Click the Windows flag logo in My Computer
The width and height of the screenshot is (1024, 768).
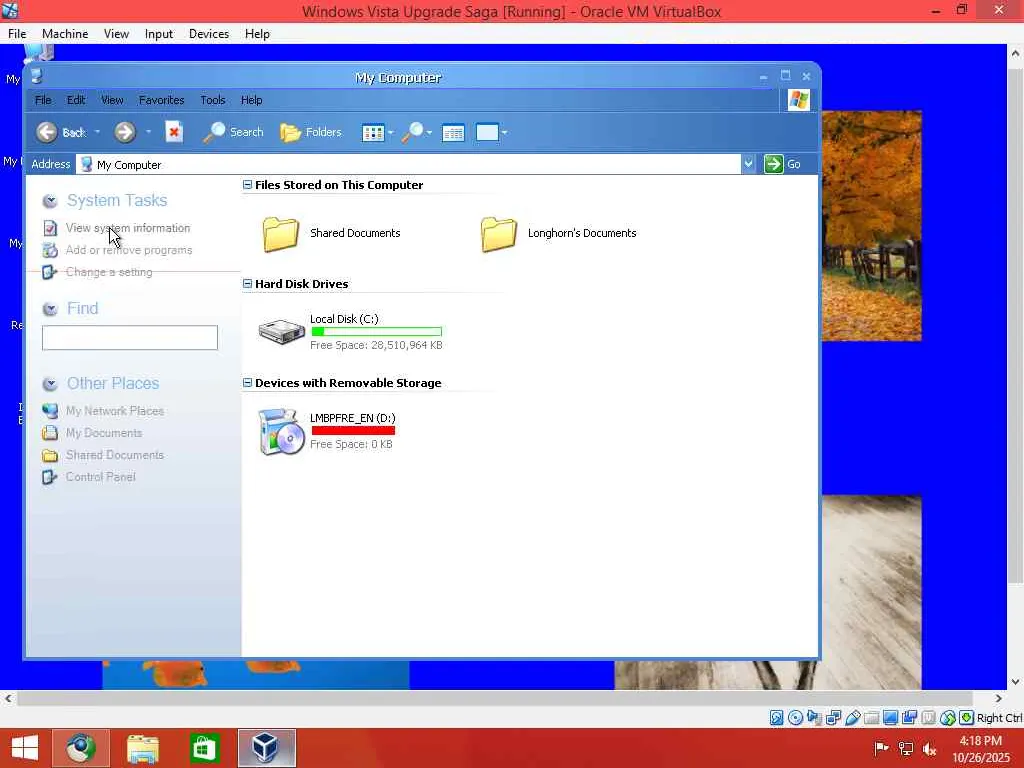coord(798,100)
